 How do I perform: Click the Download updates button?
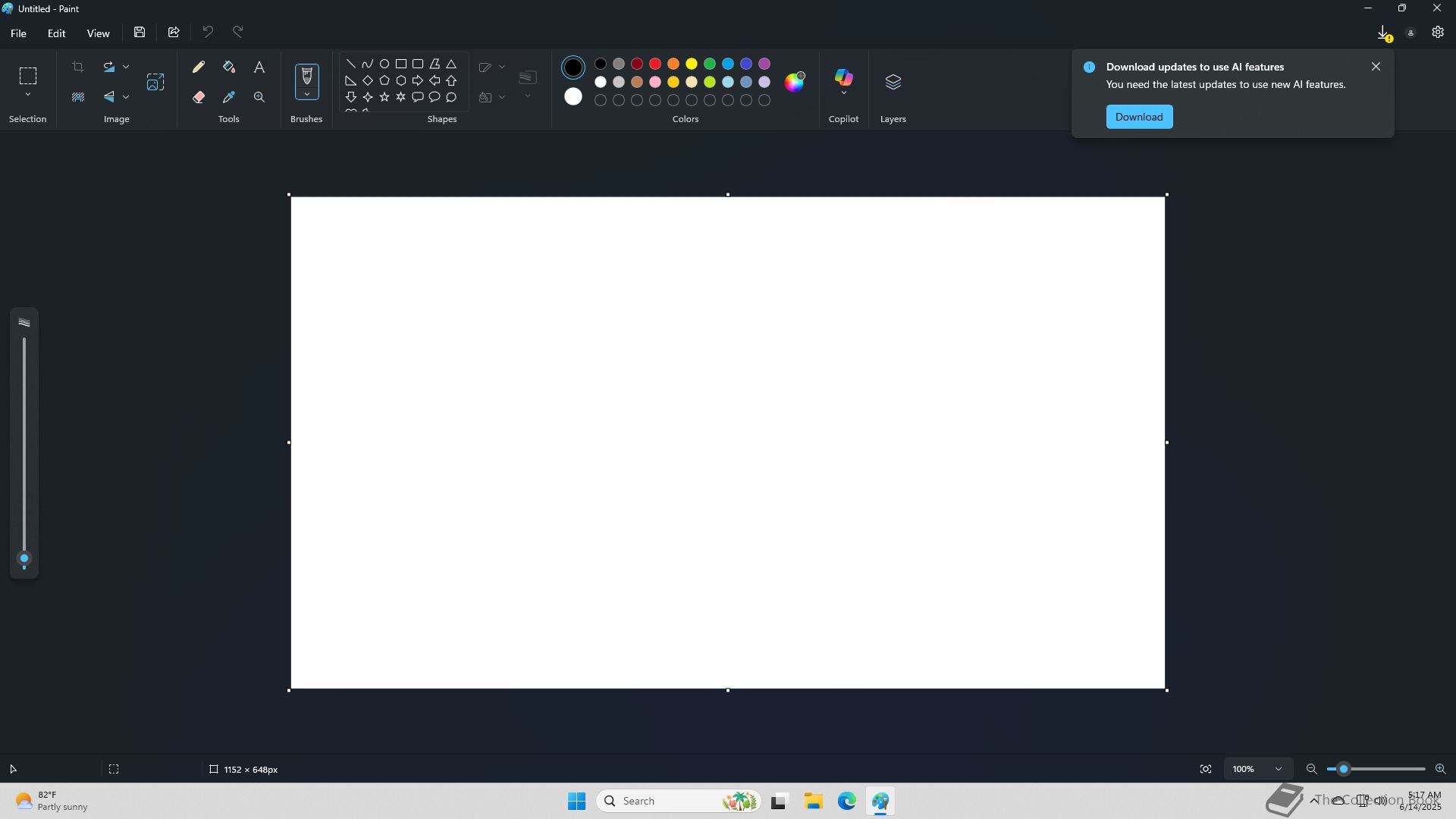[x=1139, y=117]
